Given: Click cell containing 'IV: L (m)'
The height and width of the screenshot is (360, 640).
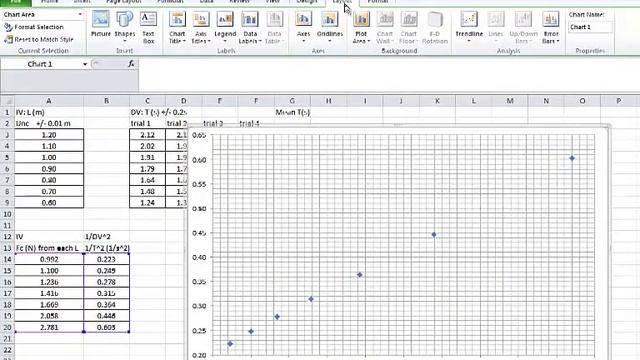Looking at the screenshot, I should [x=49, y=112].
